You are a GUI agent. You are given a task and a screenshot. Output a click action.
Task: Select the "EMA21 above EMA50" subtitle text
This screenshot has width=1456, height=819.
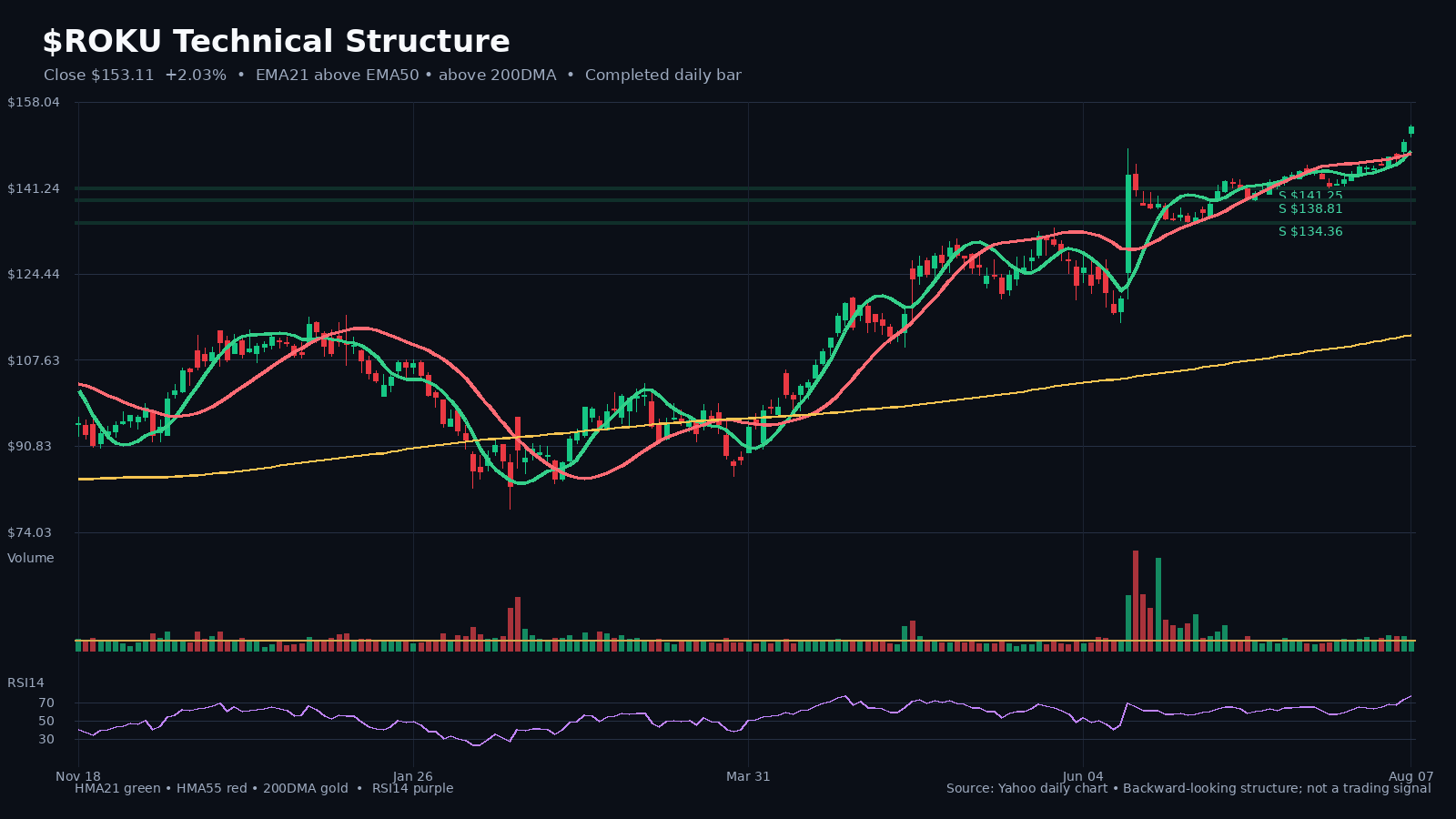click(338, 76)
